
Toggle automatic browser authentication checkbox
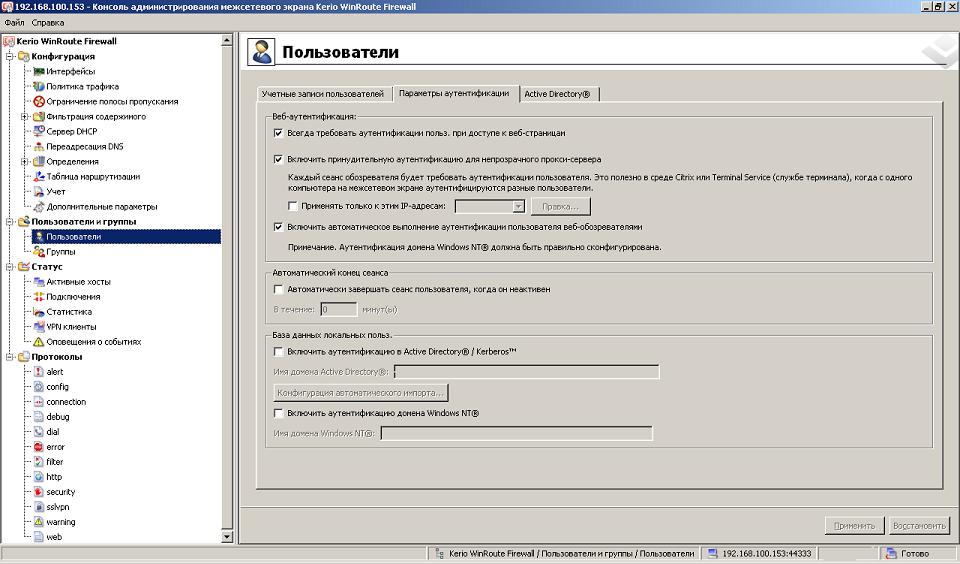click(279, 227)
